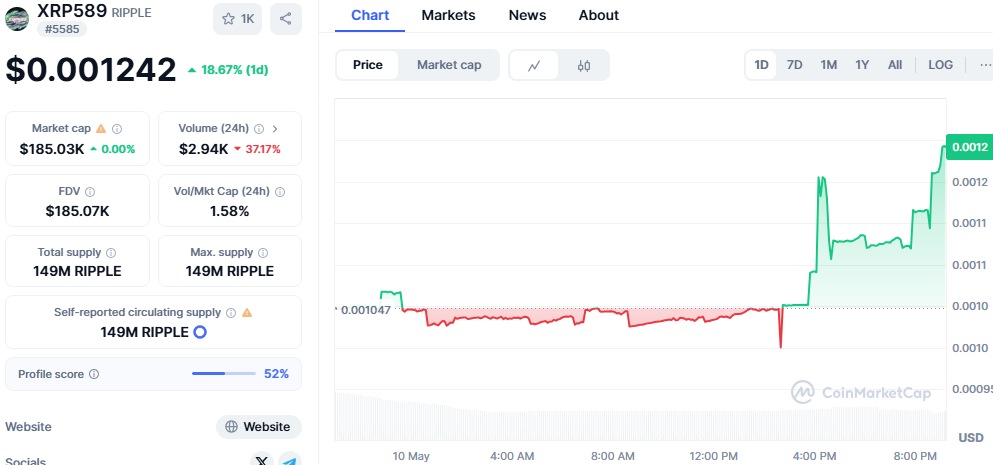The height and width of the screenshot is (465, 993).
Task: Open the News tab
Action: click(x=527, y=15)
